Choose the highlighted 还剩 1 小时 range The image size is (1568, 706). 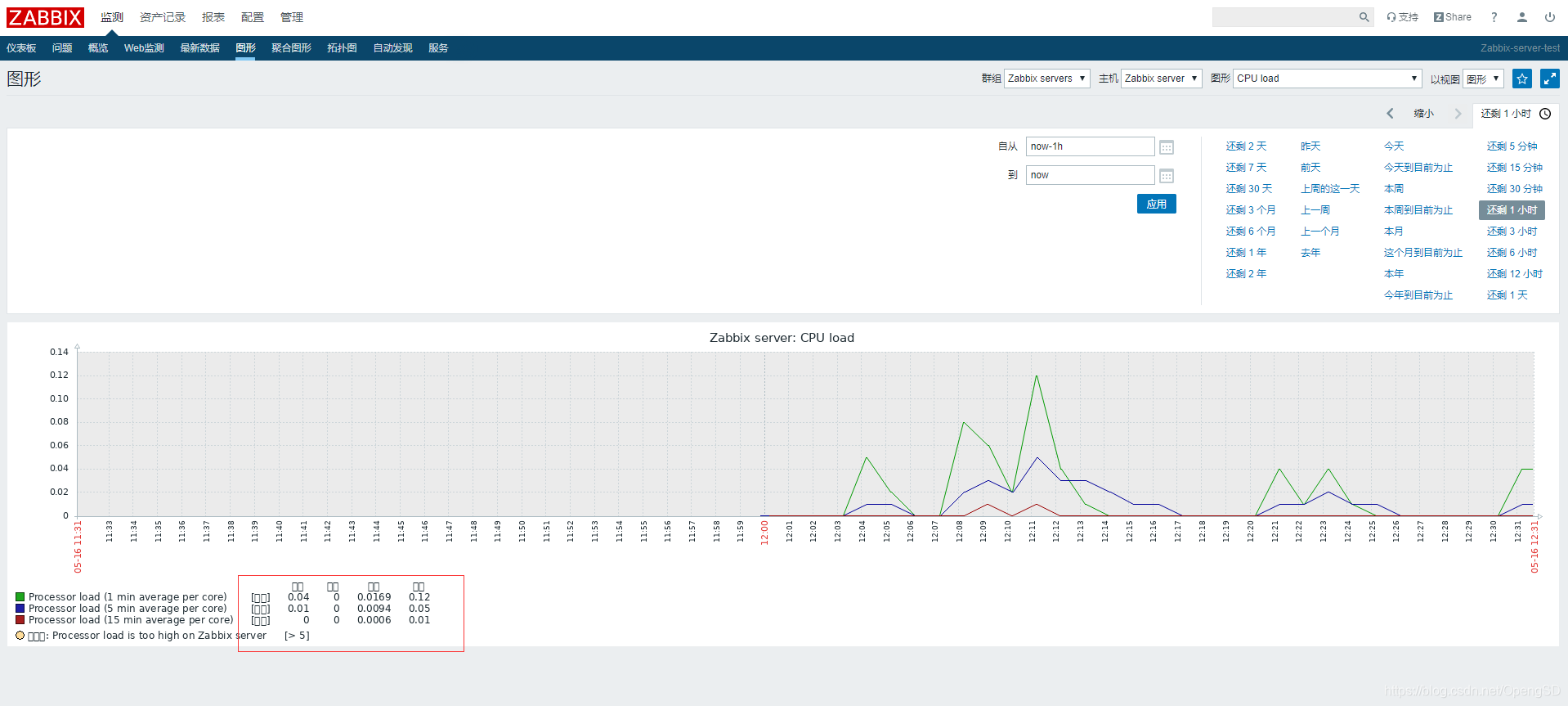(1512, 210)
